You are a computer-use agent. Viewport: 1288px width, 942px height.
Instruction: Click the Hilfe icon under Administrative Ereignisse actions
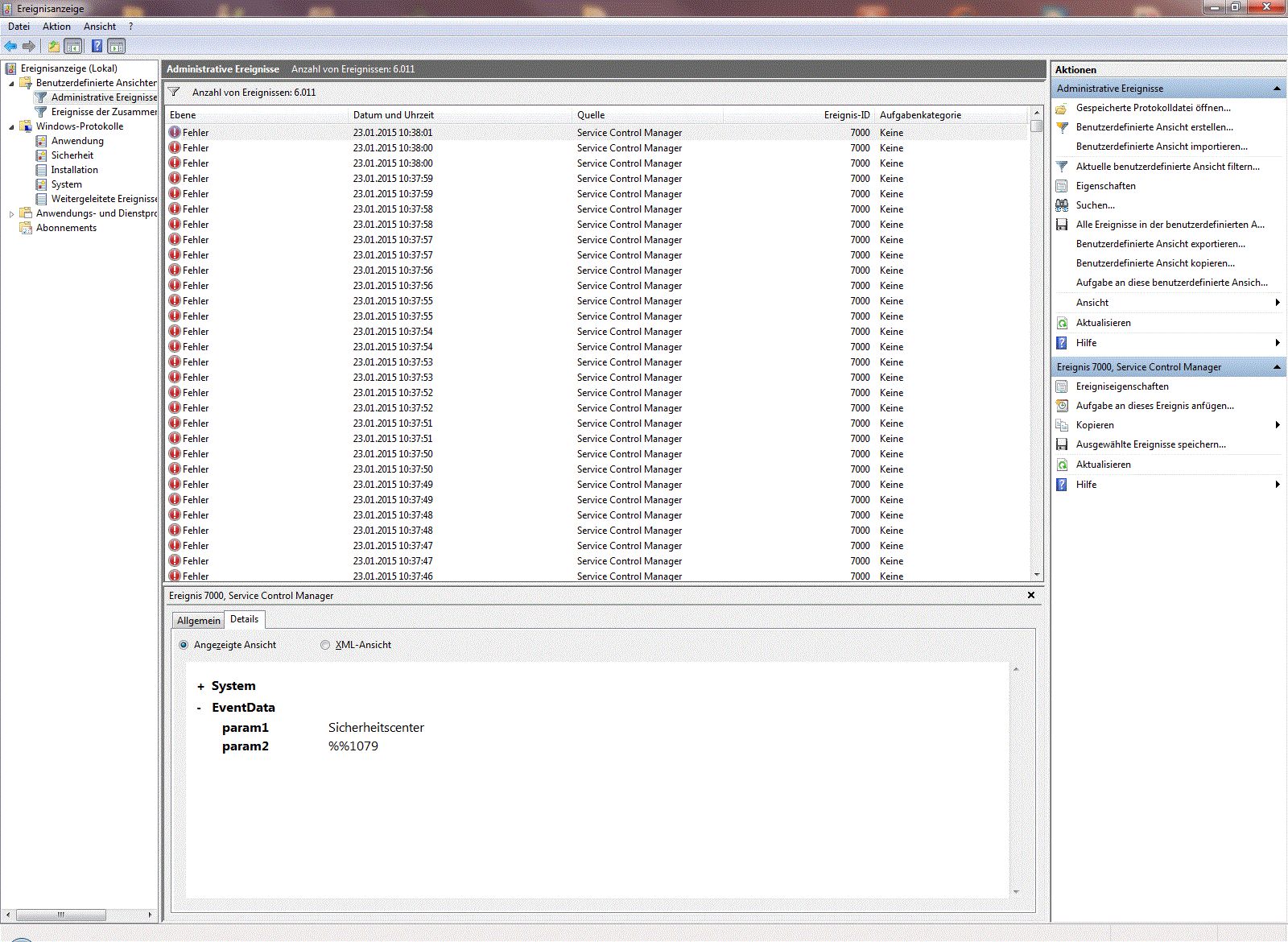click(1062, 343)
